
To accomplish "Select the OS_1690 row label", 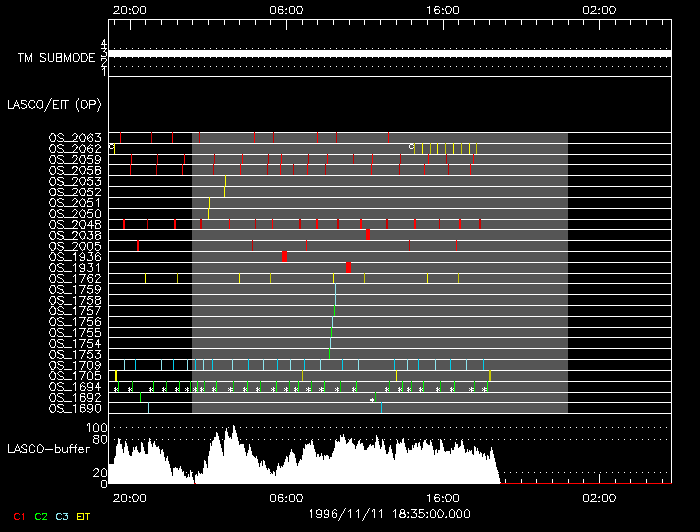I will click(x=75, y=408).
